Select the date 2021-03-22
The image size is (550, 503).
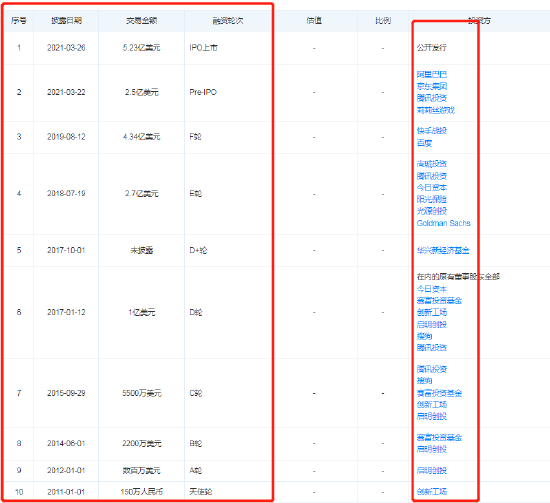point(66,92)
